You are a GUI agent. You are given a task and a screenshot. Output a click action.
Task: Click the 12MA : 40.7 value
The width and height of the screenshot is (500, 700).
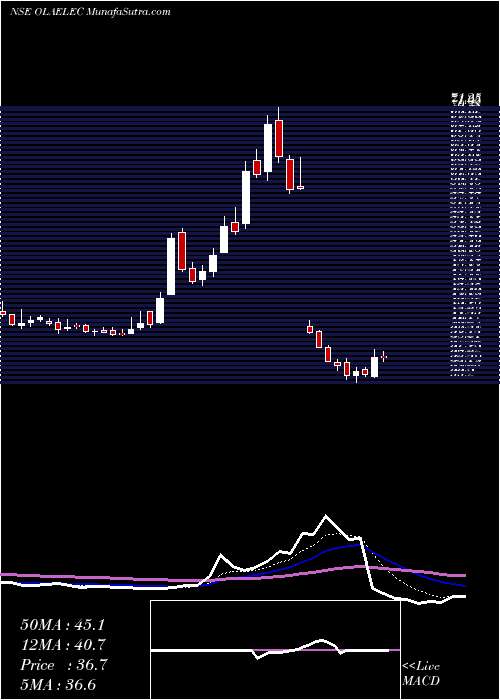coord(62,645)
